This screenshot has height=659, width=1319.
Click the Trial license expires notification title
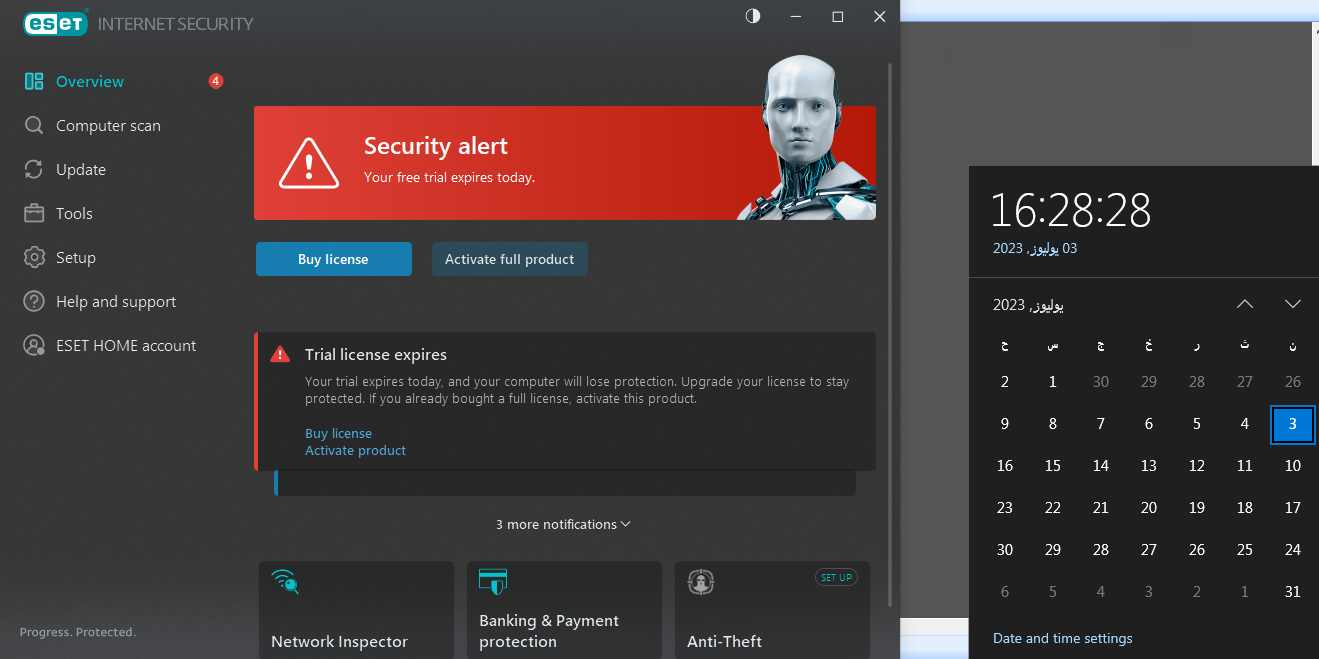(x=376, y=355)
